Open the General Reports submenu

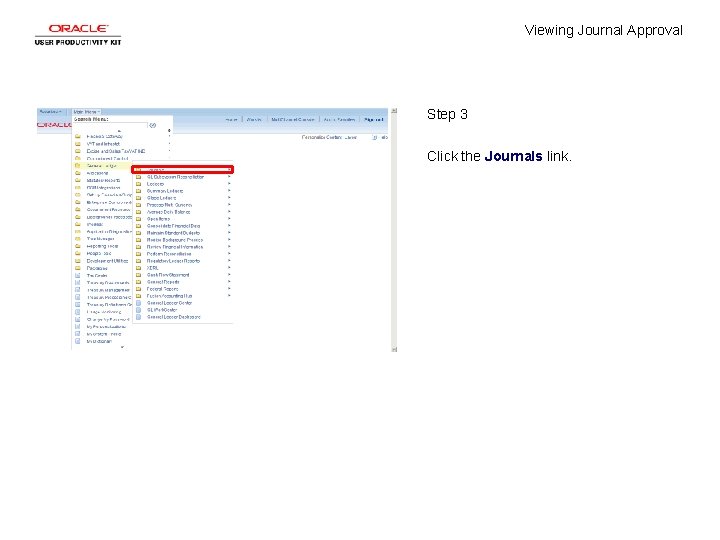(x=163, y=282)
